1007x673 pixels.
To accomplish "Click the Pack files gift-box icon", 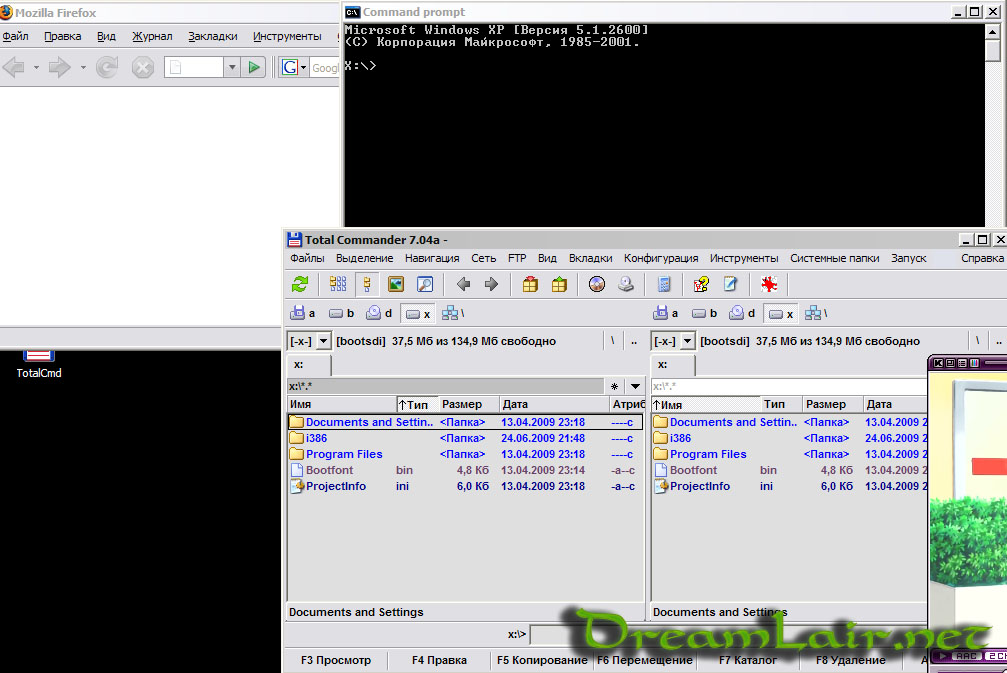I will (x=530, y=284).
